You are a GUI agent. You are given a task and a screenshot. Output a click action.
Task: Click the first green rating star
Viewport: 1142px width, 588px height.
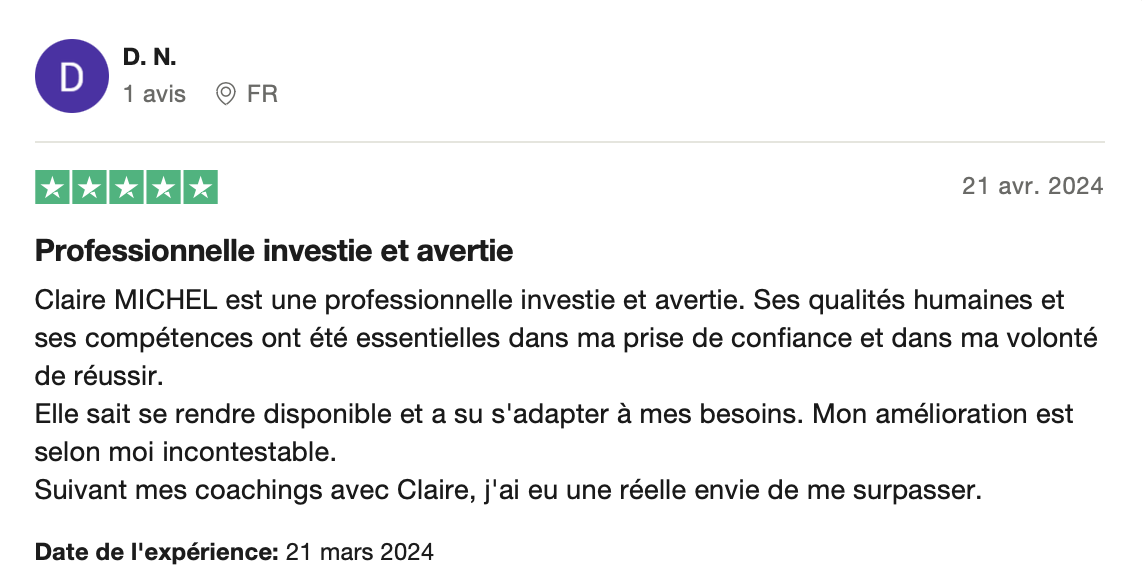click(x=53, y=188)
